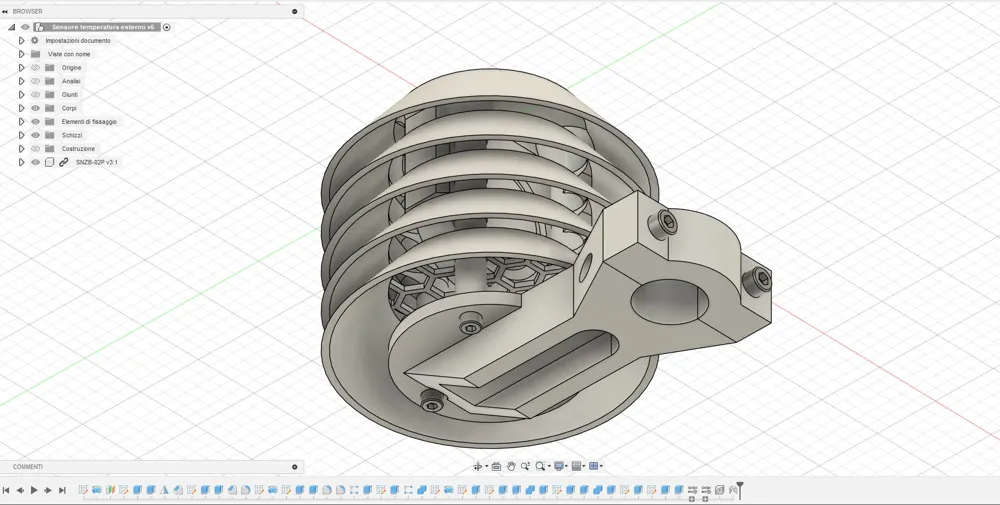Show the Costruzione folder via eye icon
The width and height of the screenshot is (1000, 505).
click(36, 149)
